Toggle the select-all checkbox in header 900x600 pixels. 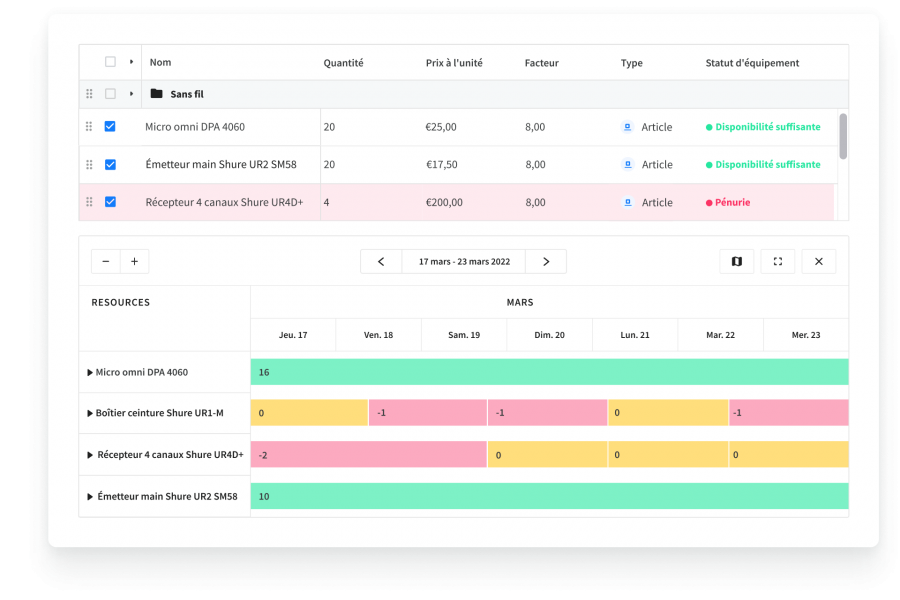110,62
